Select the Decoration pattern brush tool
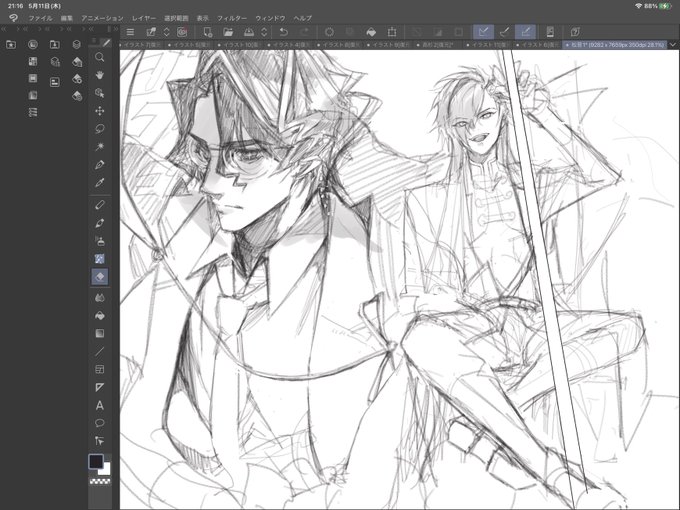The width and height of the screenshot is (680, 510). tap(100, 259)
